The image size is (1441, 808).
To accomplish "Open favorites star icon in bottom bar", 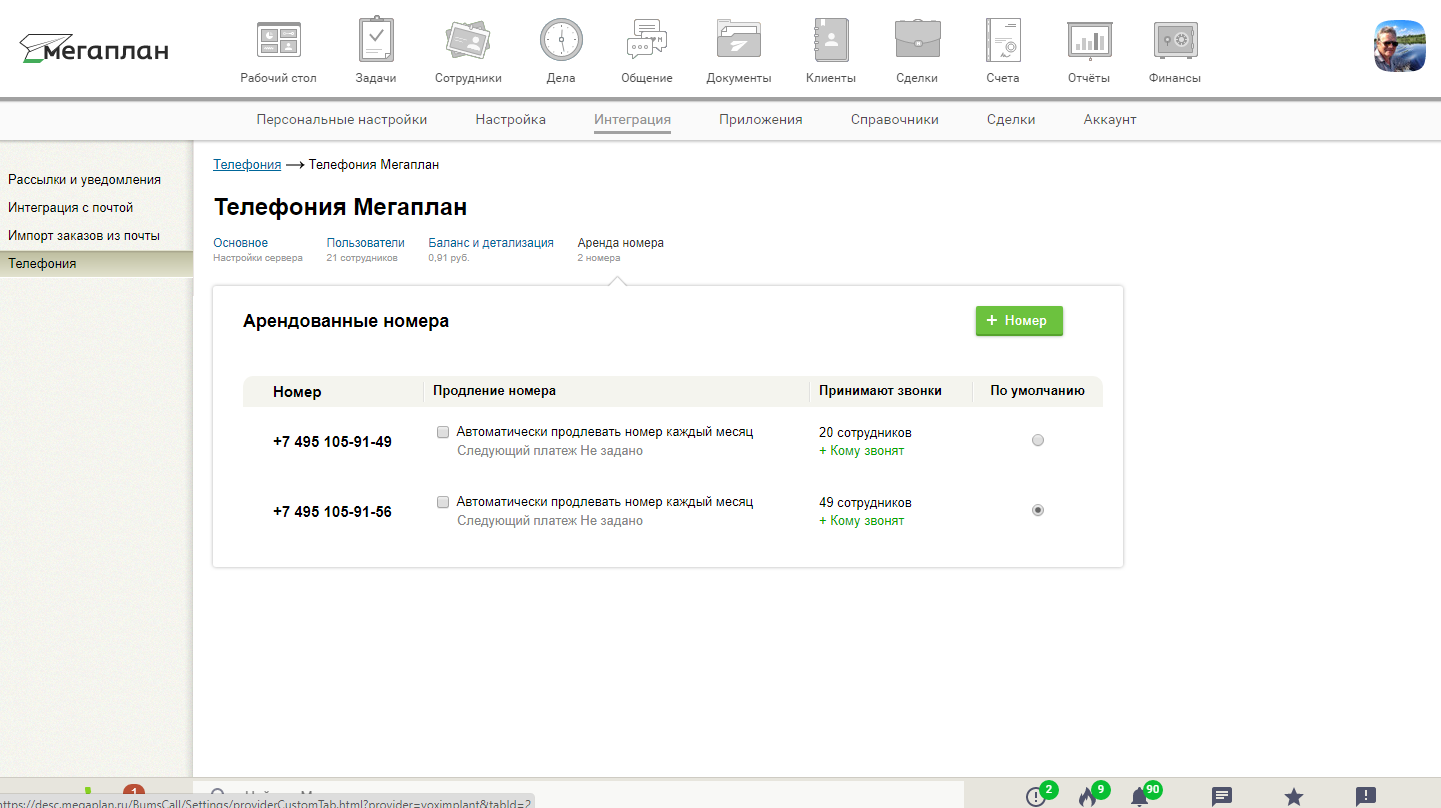I will pos(1293,797).
